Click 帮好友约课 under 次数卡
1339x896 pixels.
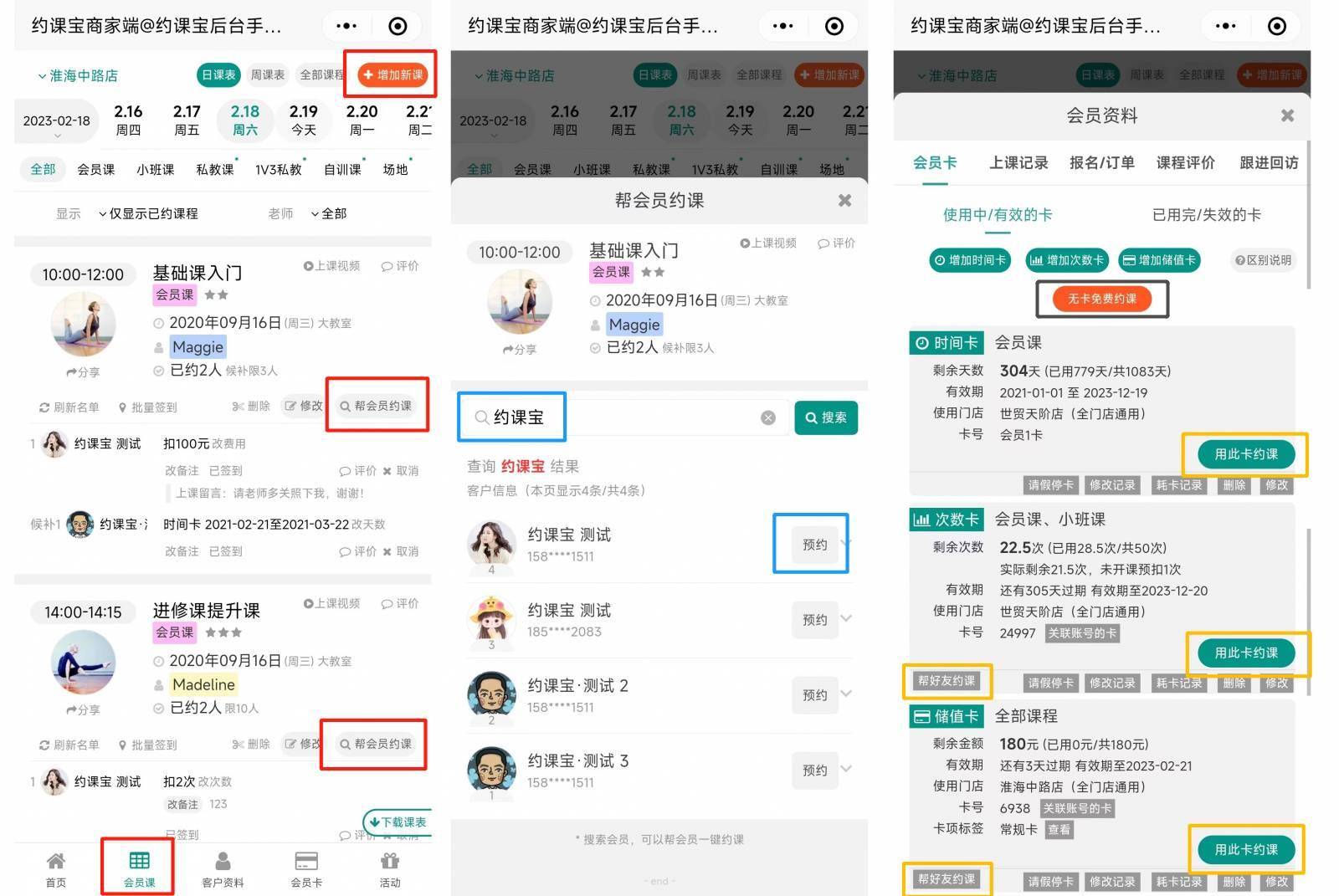(x=947, y=681)
